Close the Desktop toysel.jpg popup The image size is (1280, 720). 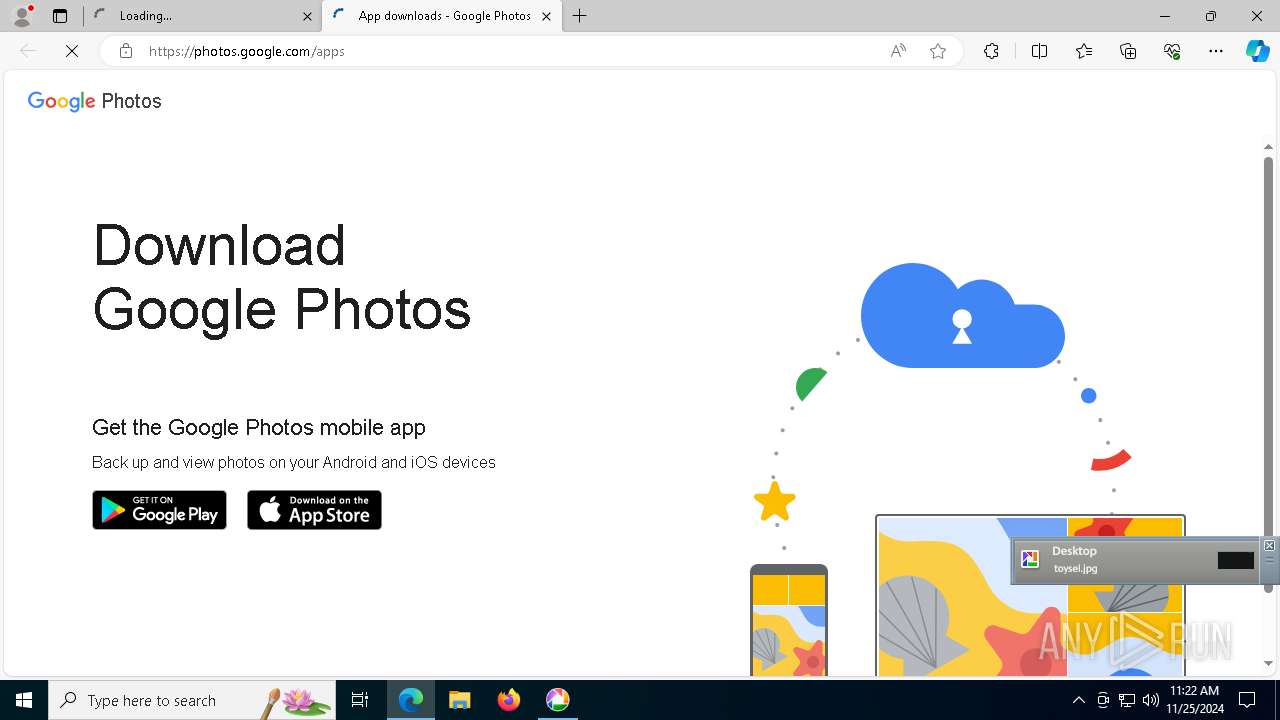pyautogui.click(x=1269, y=545)
